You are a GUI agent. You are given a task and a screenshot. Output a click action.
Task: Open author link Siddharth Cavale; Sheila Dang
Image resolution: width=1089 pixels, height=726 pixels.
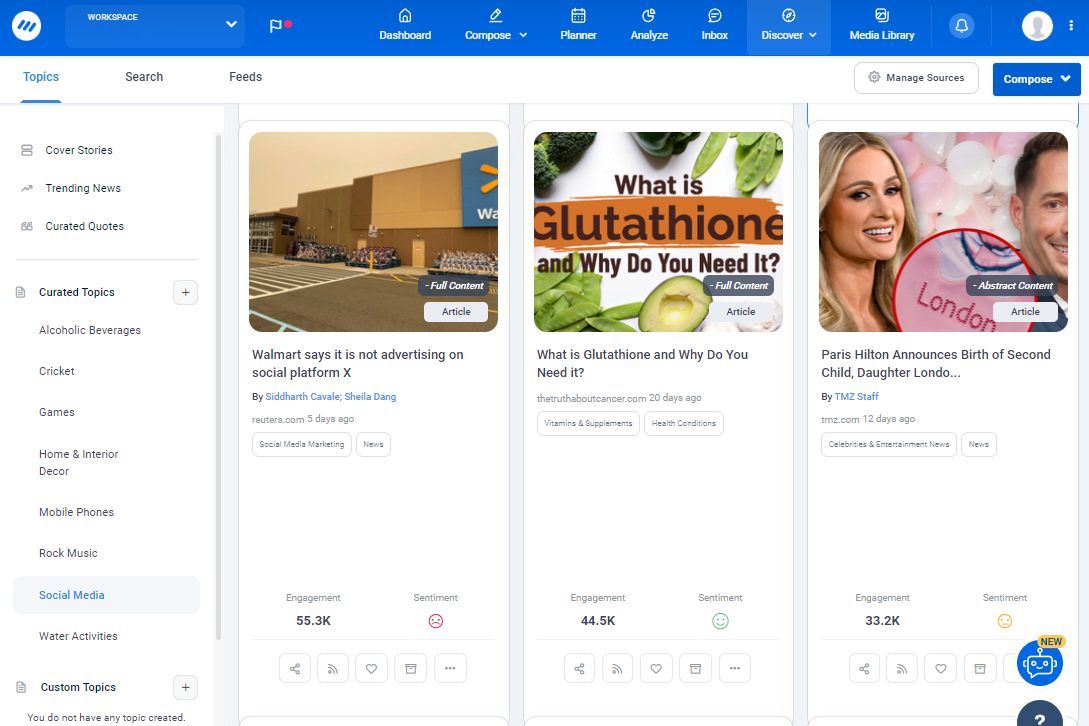click(331, 397)
